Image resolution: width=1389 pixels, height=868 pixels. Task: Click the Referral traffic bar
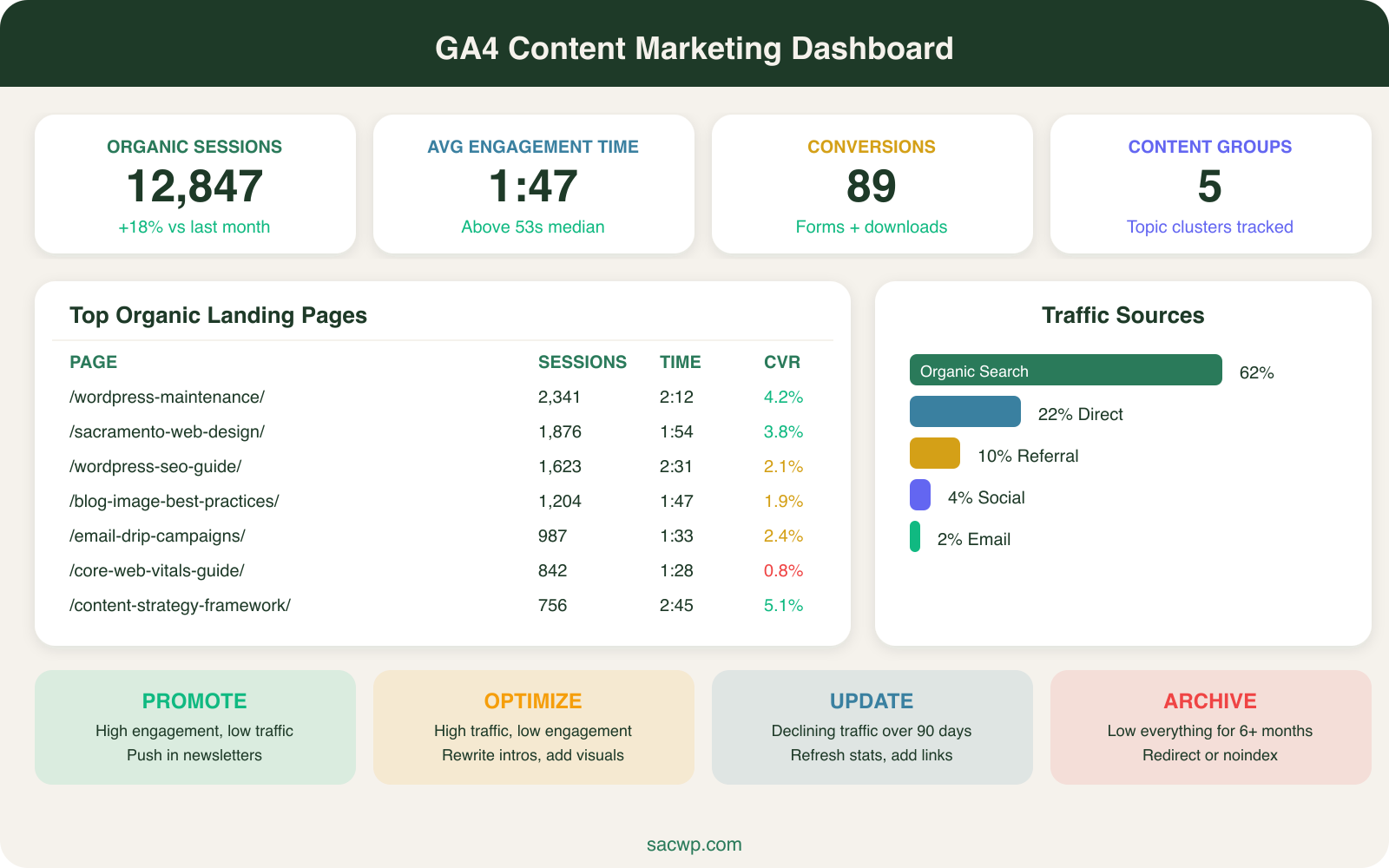click(x=934, y=453)
